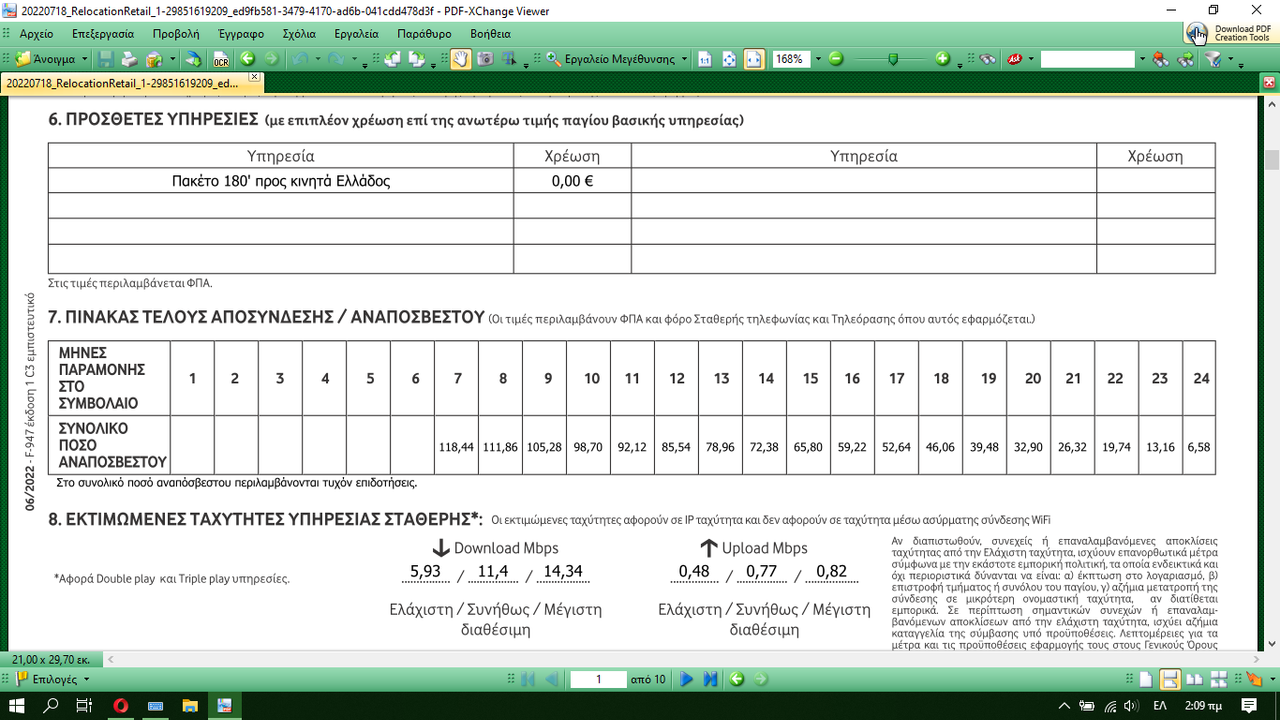Expand the search field history dropdown
Screen dimensions: 1280x720
(x=1143, y=59)
